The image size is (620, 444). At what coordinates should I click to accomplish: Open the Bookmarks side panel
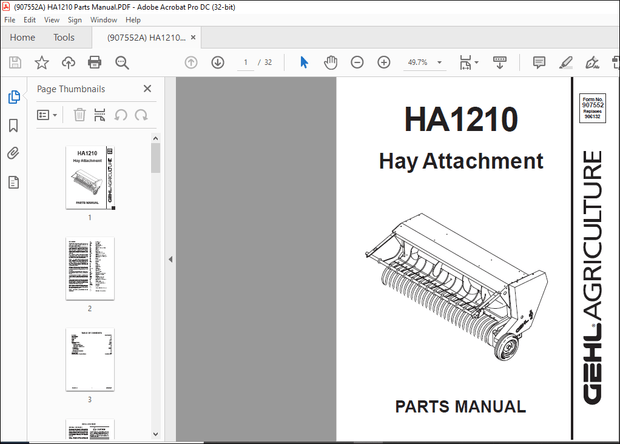pos(14,126)
